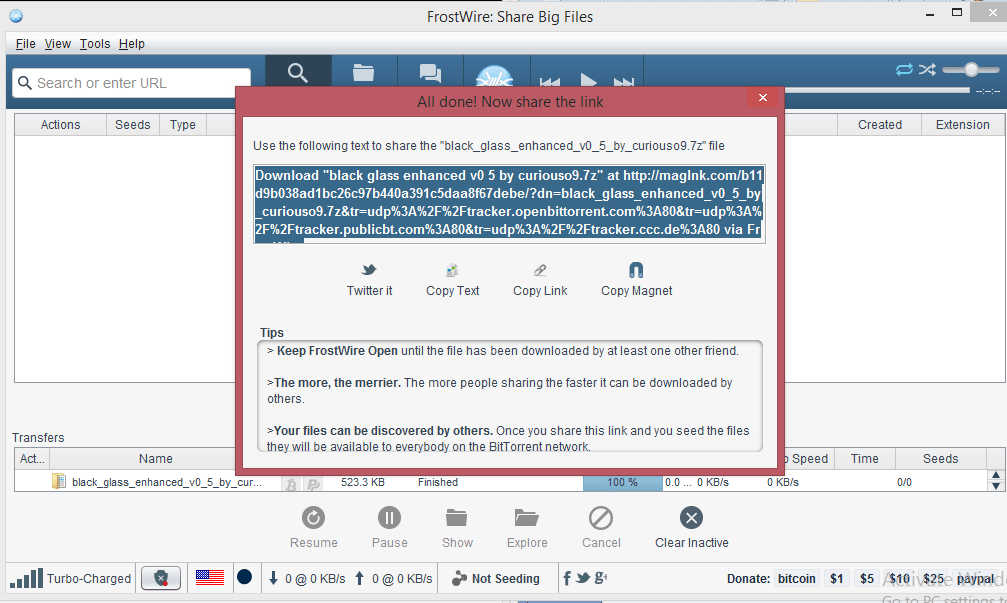Sort results by Seeds column
Image resolution: width=1007 pixels, height=603 pixels.
pos(132,125)
